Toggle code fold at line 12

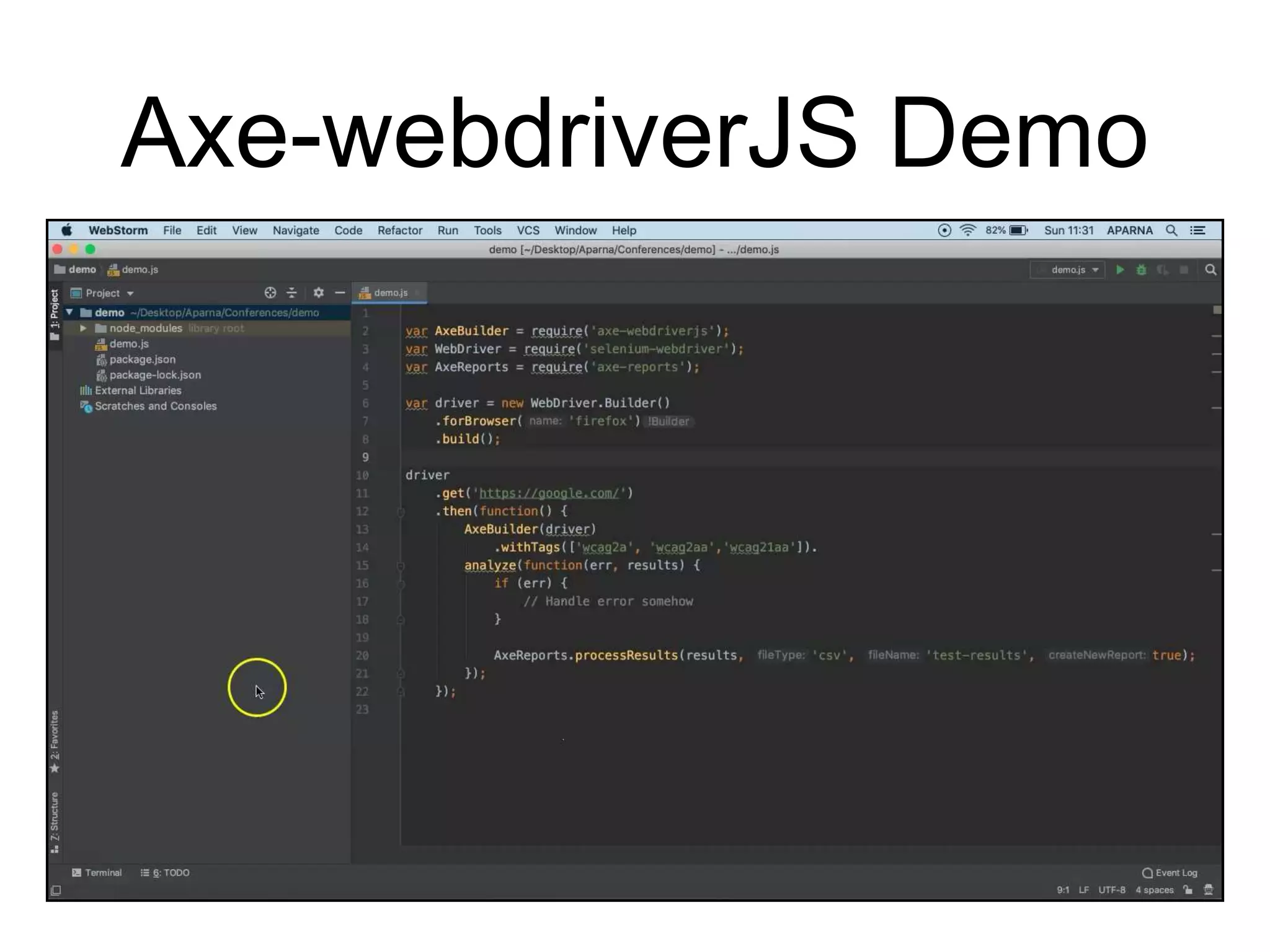pos(401,512)
